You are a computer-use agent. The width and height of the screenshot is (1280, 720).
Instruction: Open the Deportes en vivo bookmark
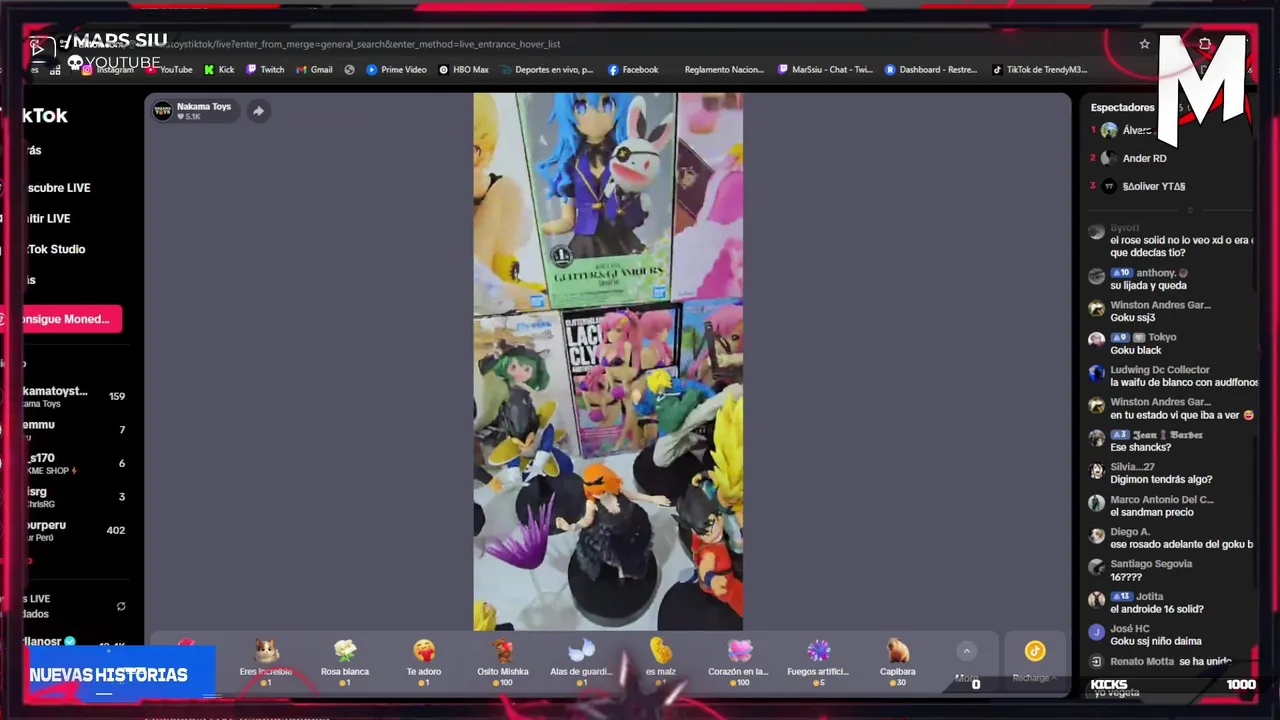click(546, 70)
